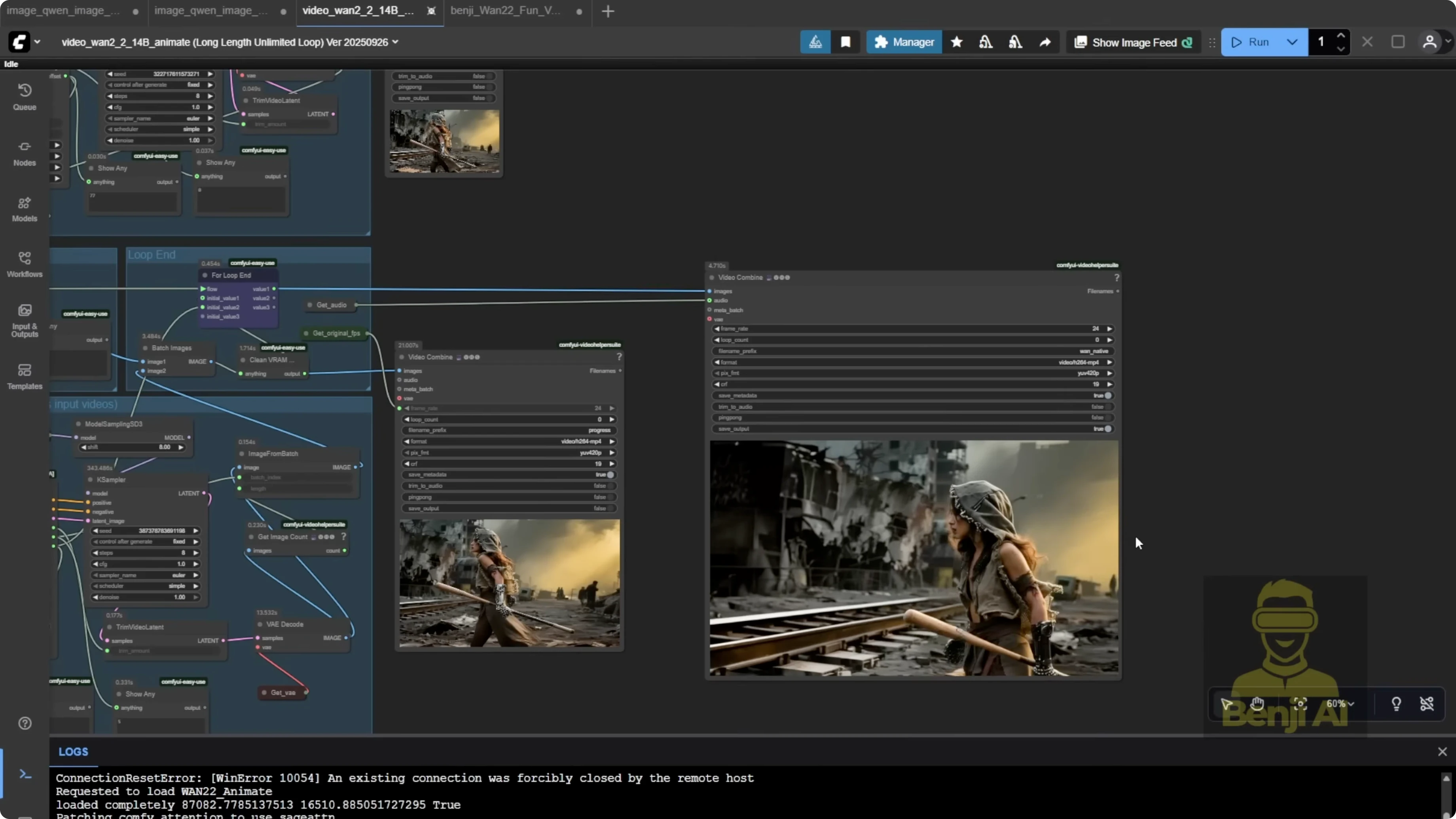
Task: Open the Manager
Action: (x=904, y=42)
